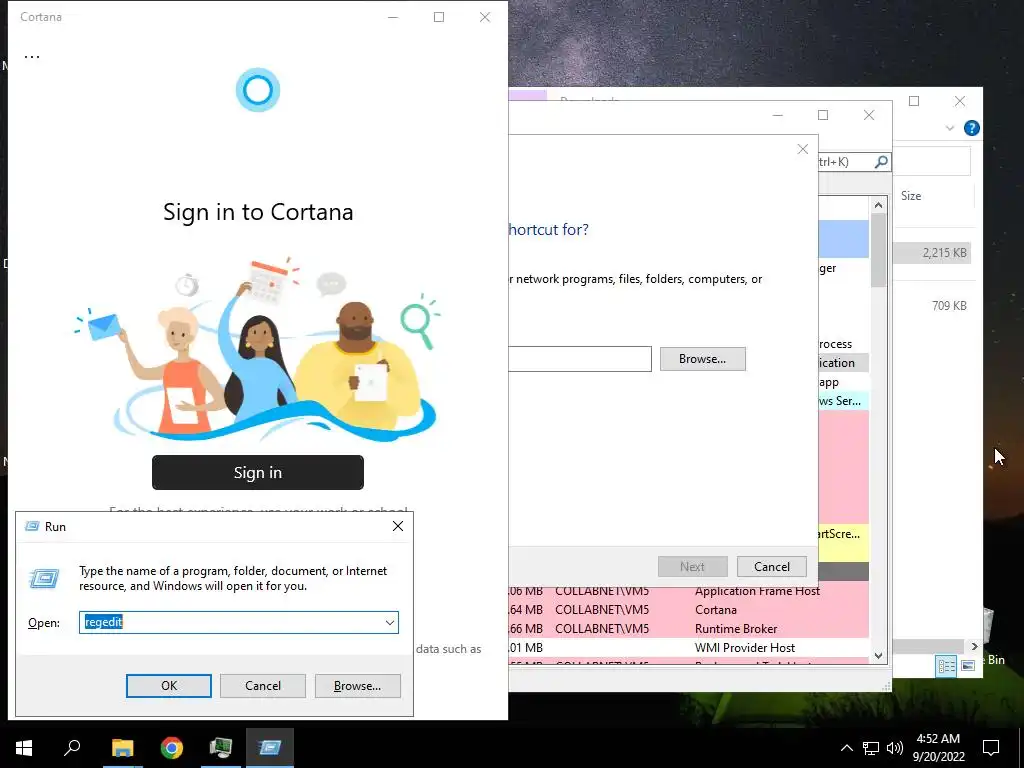Expand the Run dialog Open dropdown
Image resolution: width=1024 pixels, height=768 pixels.
tap(390, 622)
